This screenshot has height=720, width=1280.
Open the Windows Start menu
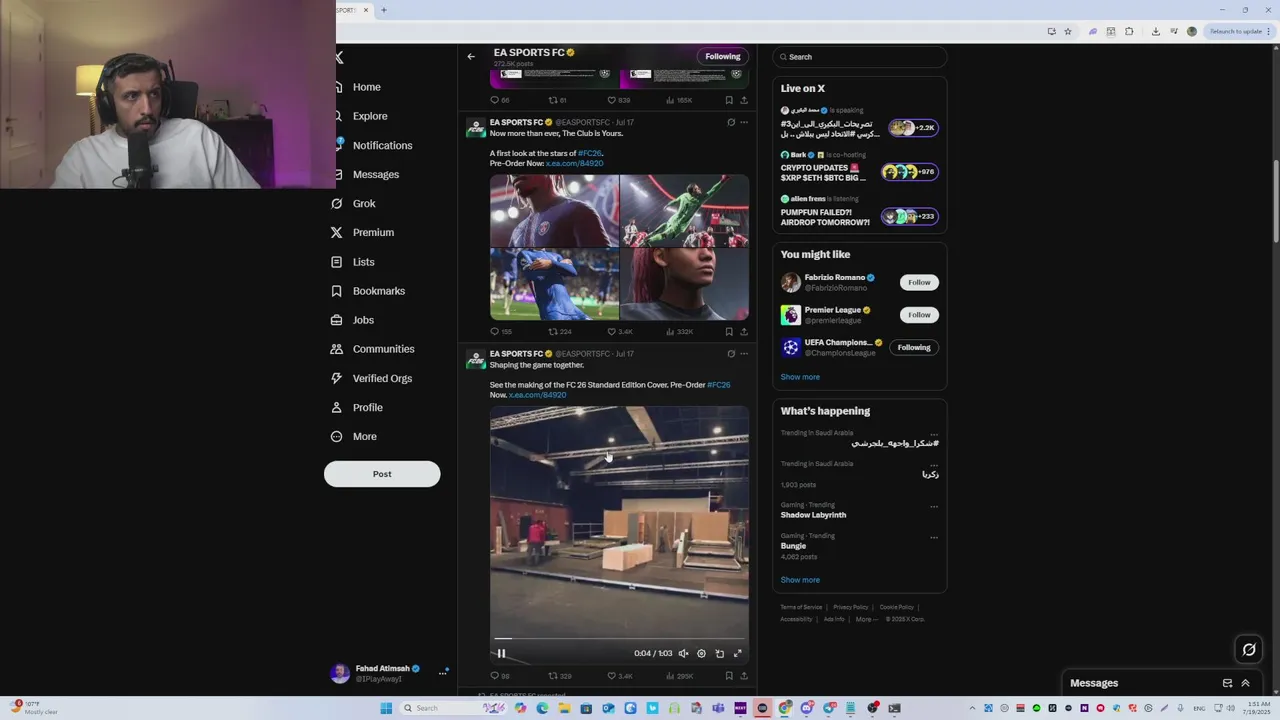pos(386,708)
